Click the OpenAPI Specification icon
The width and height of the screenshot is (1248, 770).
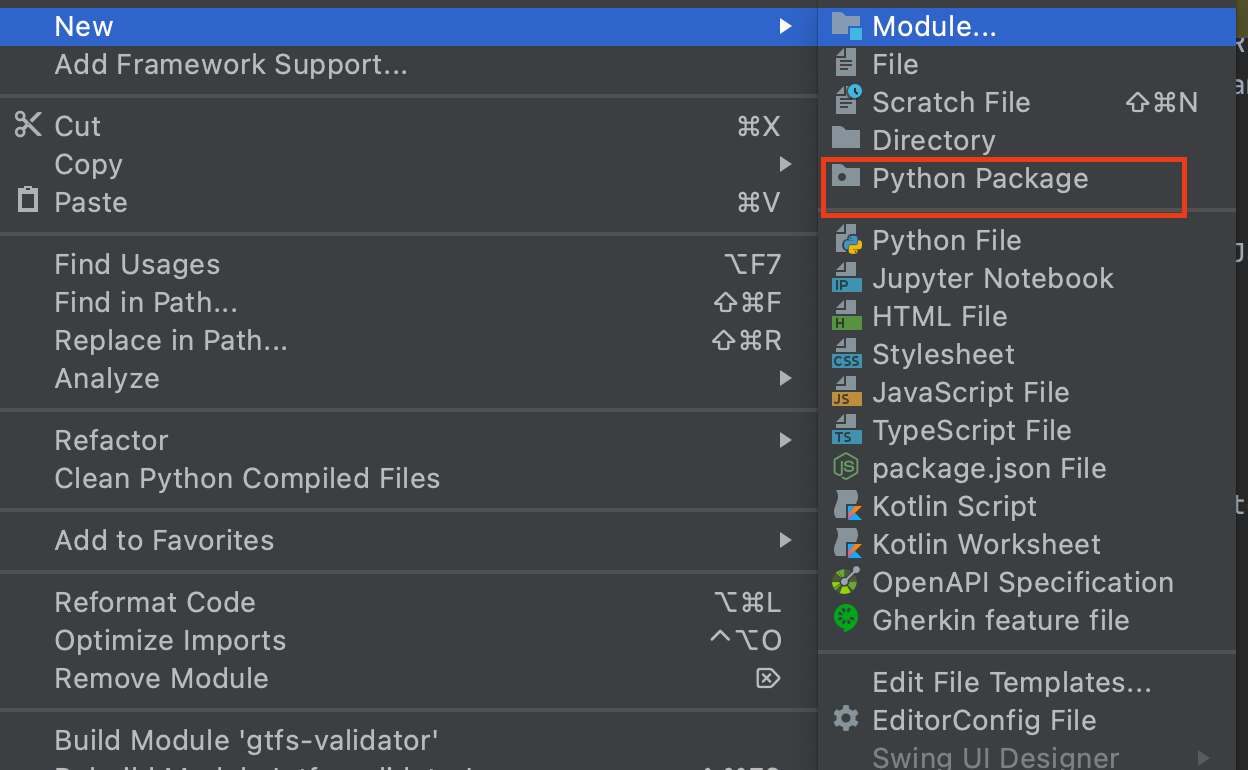point(847,582)
